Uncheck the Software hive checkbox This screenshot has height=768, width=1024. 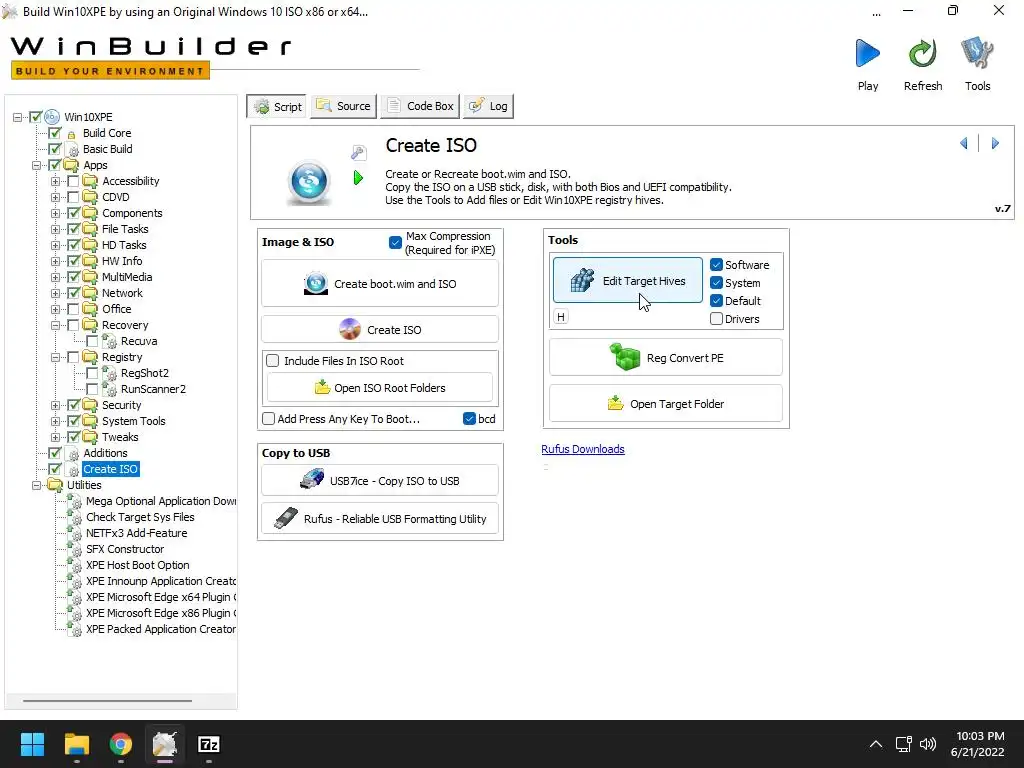coord(716,264)
